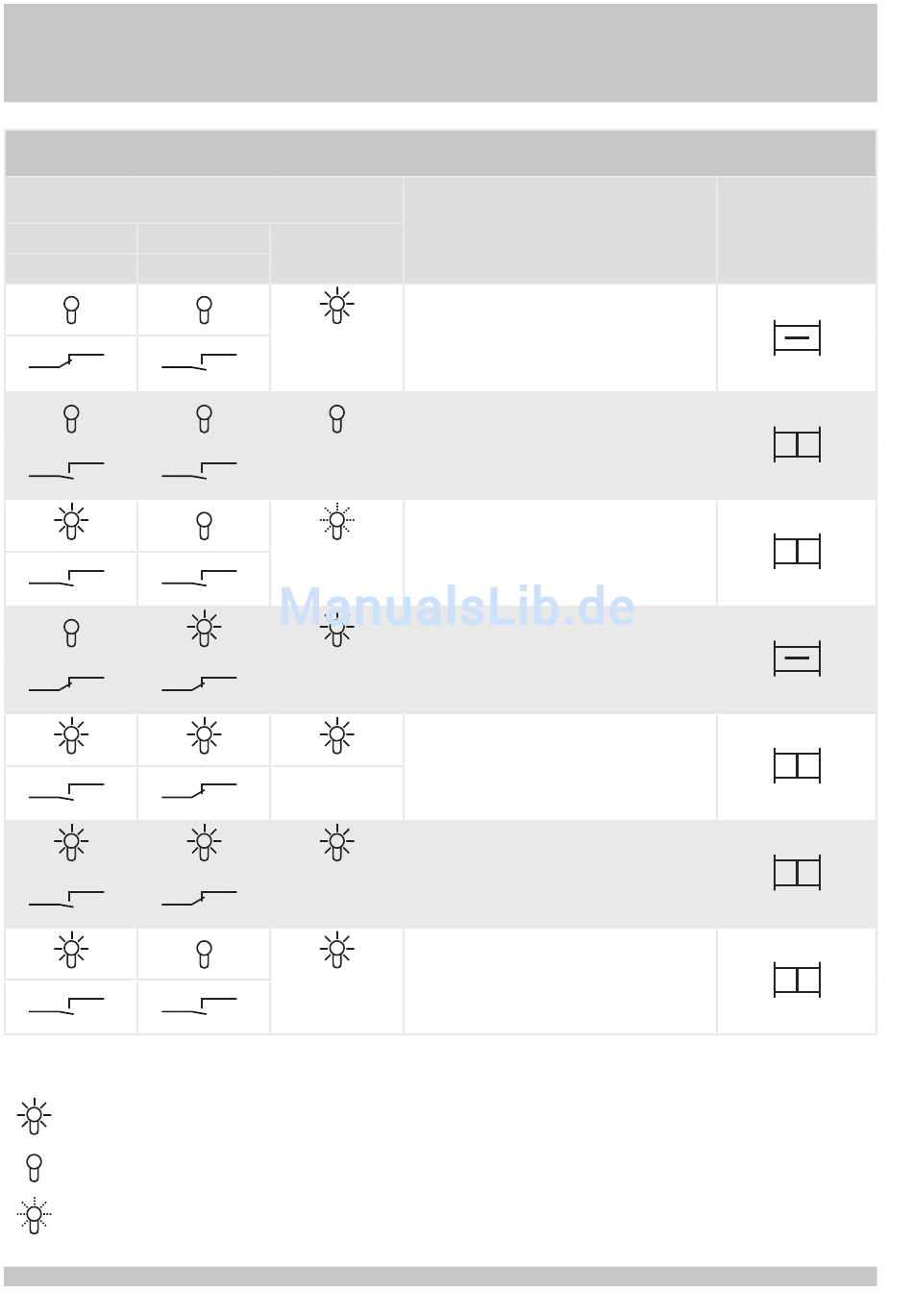This screenshot has height=1316, width=913.
Task: Click the open gate symbol in the second table row
Action: tap(797, 445)
